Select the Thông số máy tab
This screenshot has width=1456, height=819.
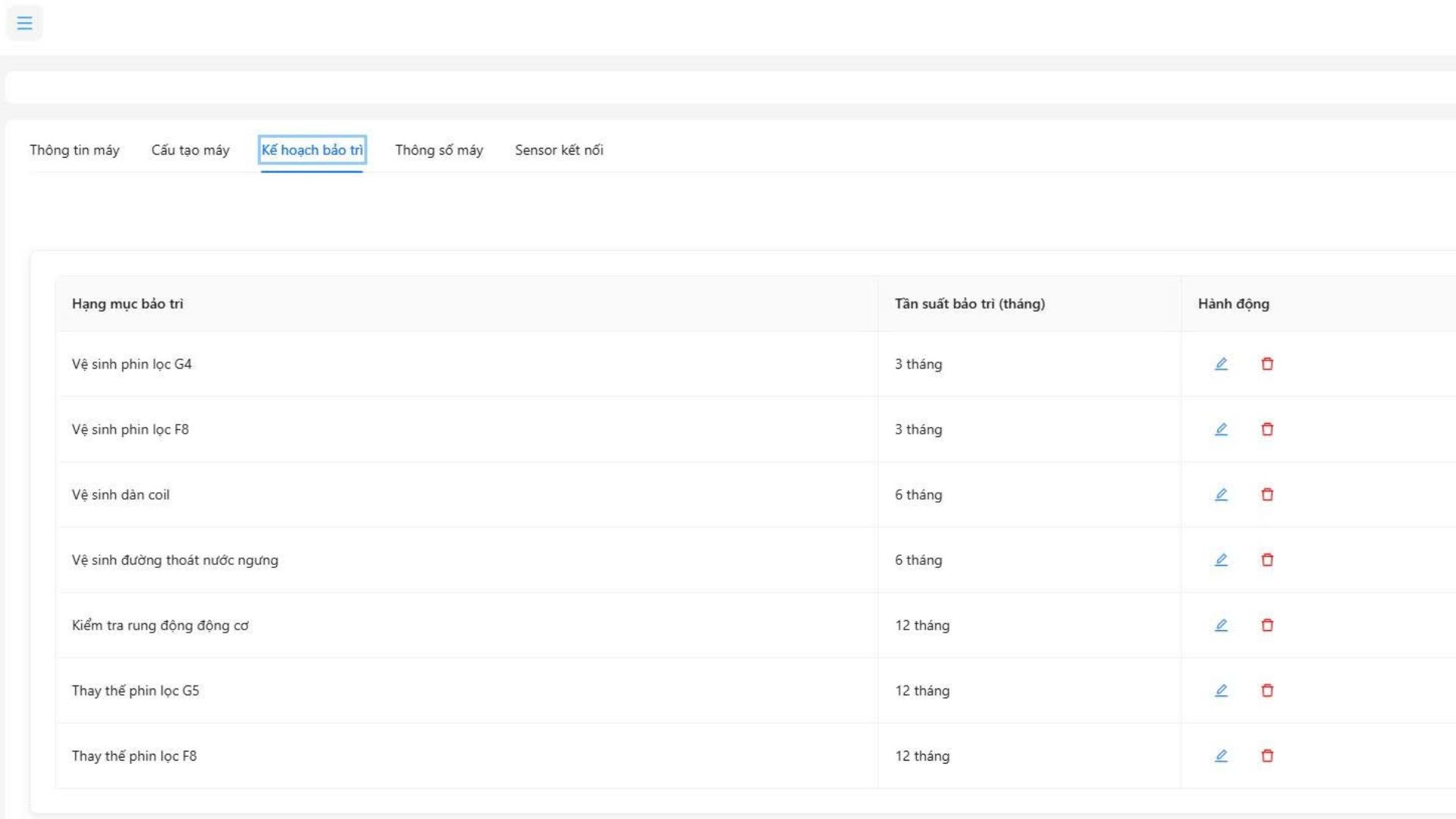pyautogui.click(x=439, y=150)
